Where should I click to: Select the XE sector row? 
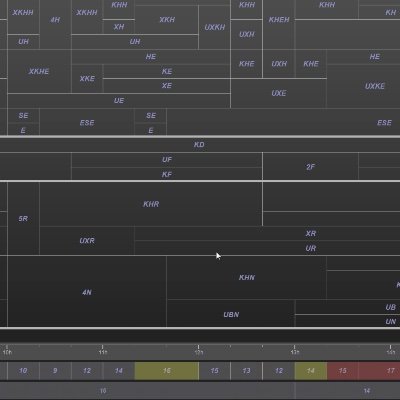point(167,86)
